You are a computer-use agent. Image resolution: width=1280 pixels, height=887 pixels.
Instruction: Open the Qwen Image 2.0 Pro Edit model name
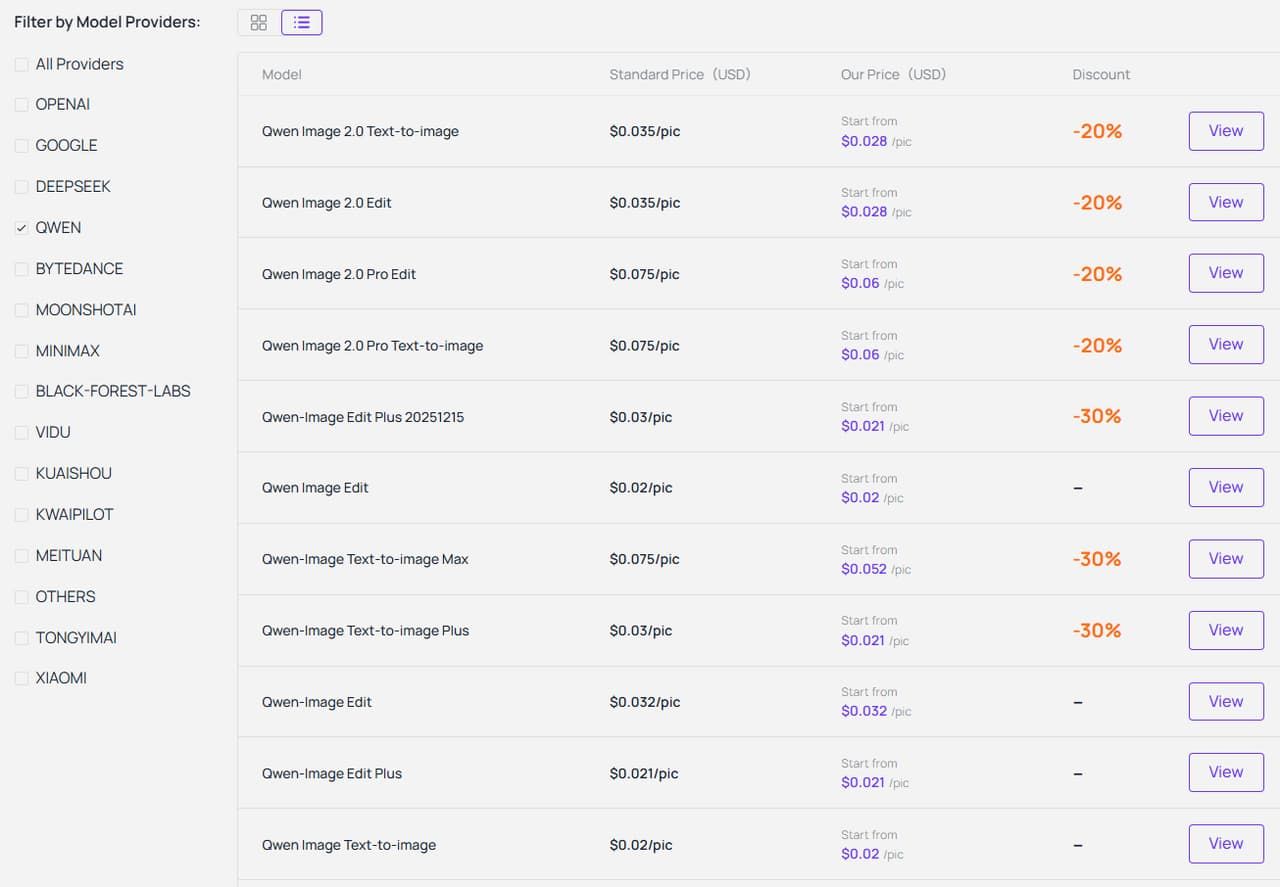tap(338, 274)
